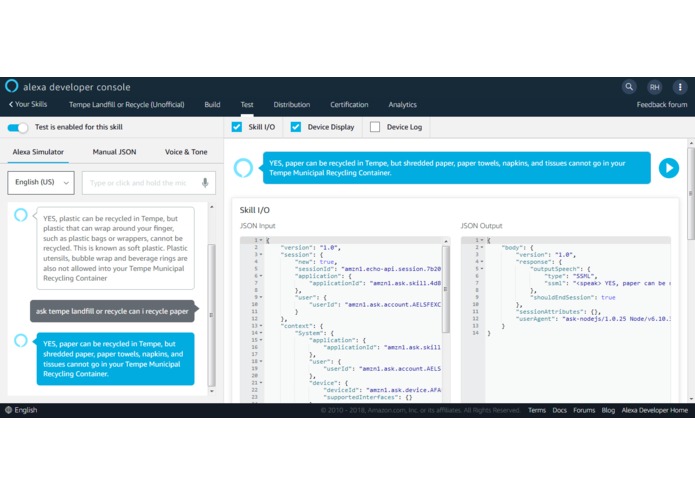Select the Test tab
The image size is (695, 494).
247,105
